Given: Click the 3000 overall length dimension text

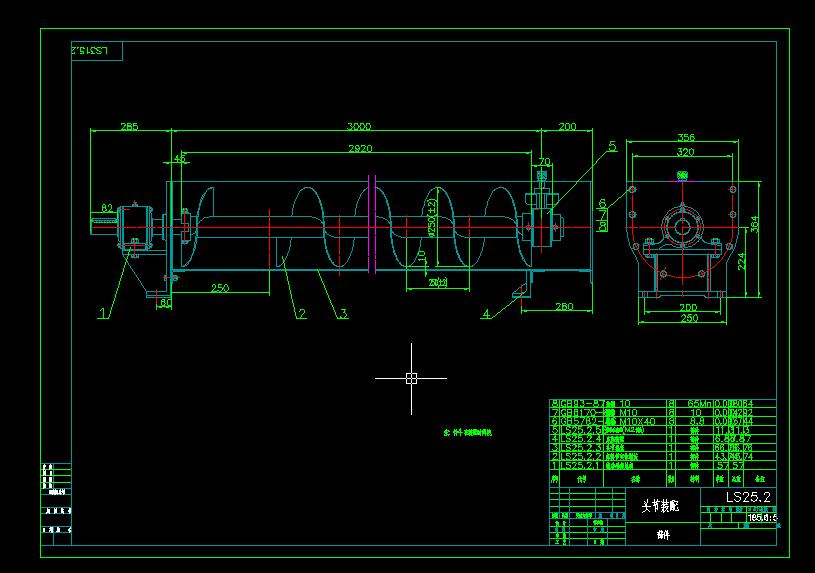Looking at the screenshot, I should 359,127.
